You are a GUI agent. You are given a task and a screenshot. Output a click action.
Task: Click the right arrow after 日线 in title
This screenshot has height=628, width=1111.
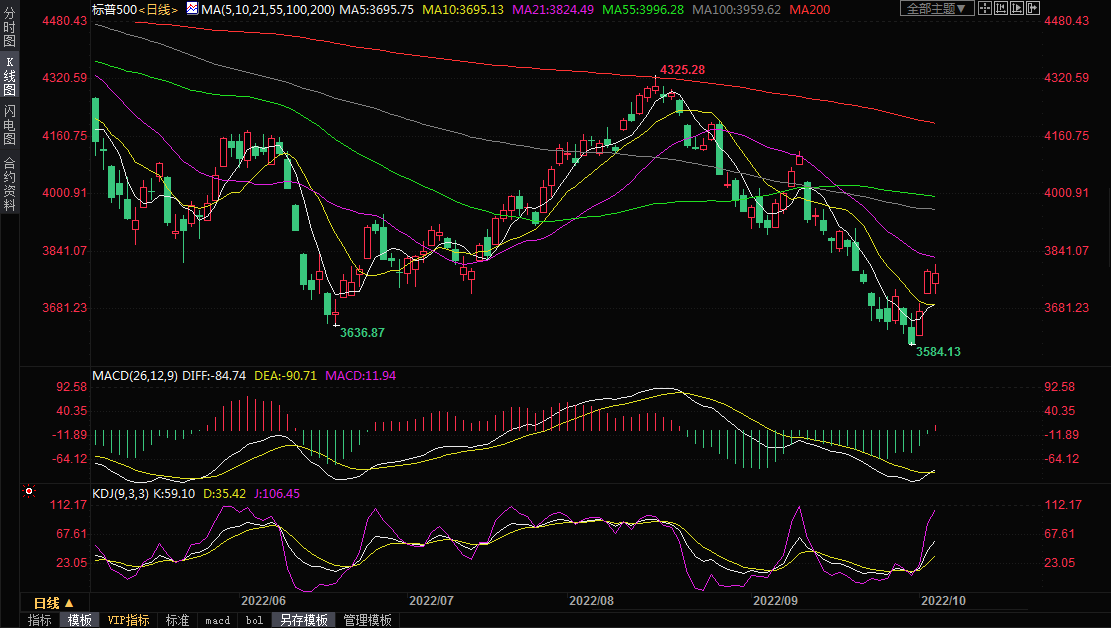click(174, 9)
